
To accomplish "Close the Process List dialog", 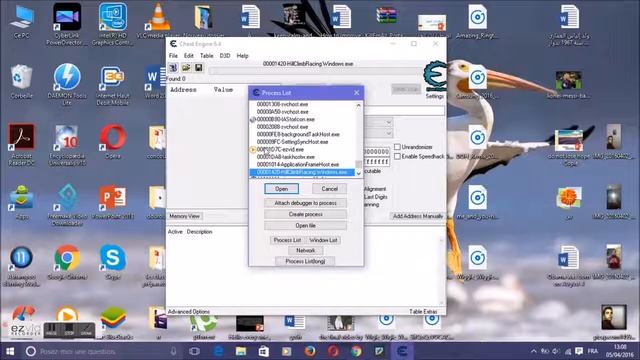I will (x=356, y=93).
